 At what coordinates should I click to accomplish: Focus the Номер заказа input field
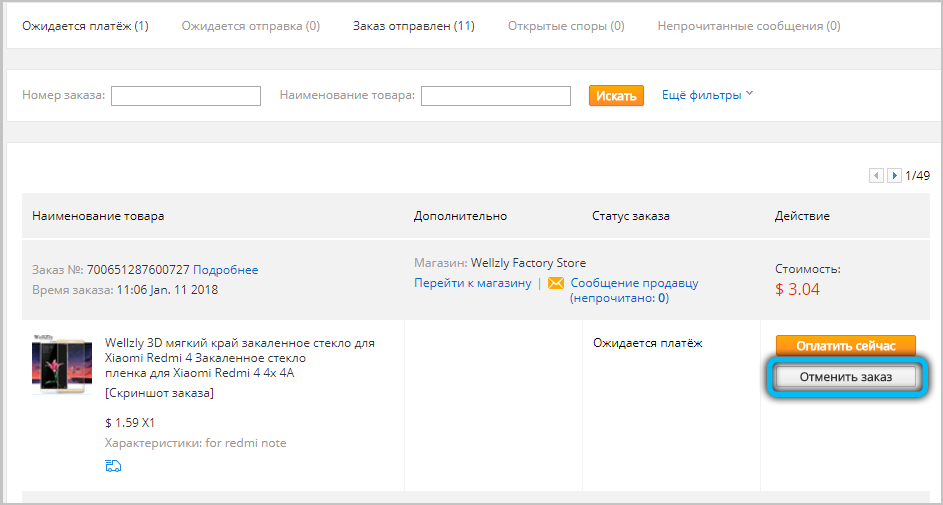(186, 96)
